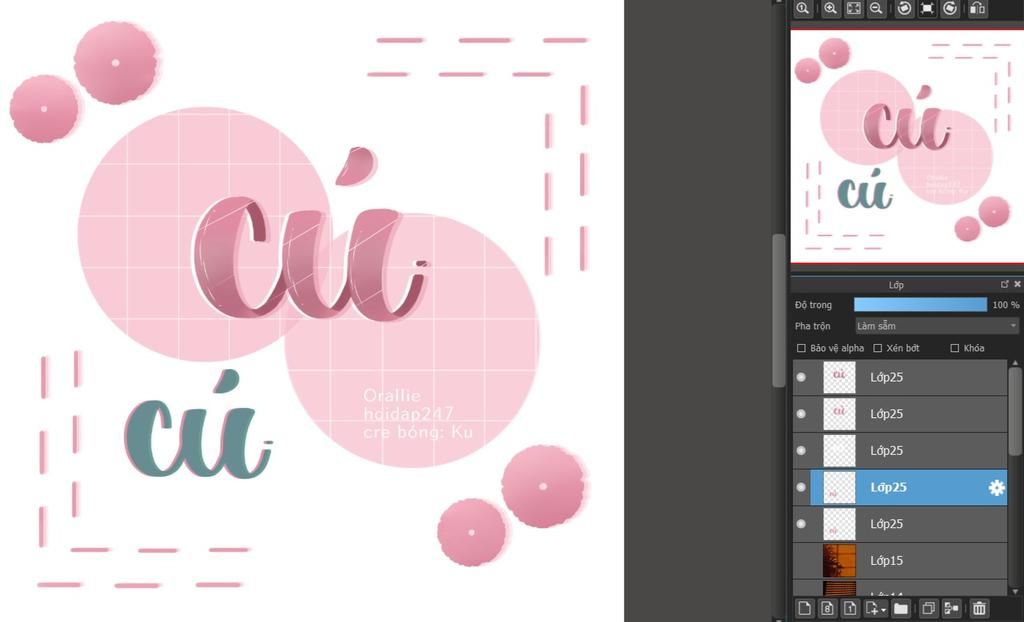This screenshot has width=1024, height=622.
Task: Click the layer list scroll down arrow
Action: (1016, 591)
